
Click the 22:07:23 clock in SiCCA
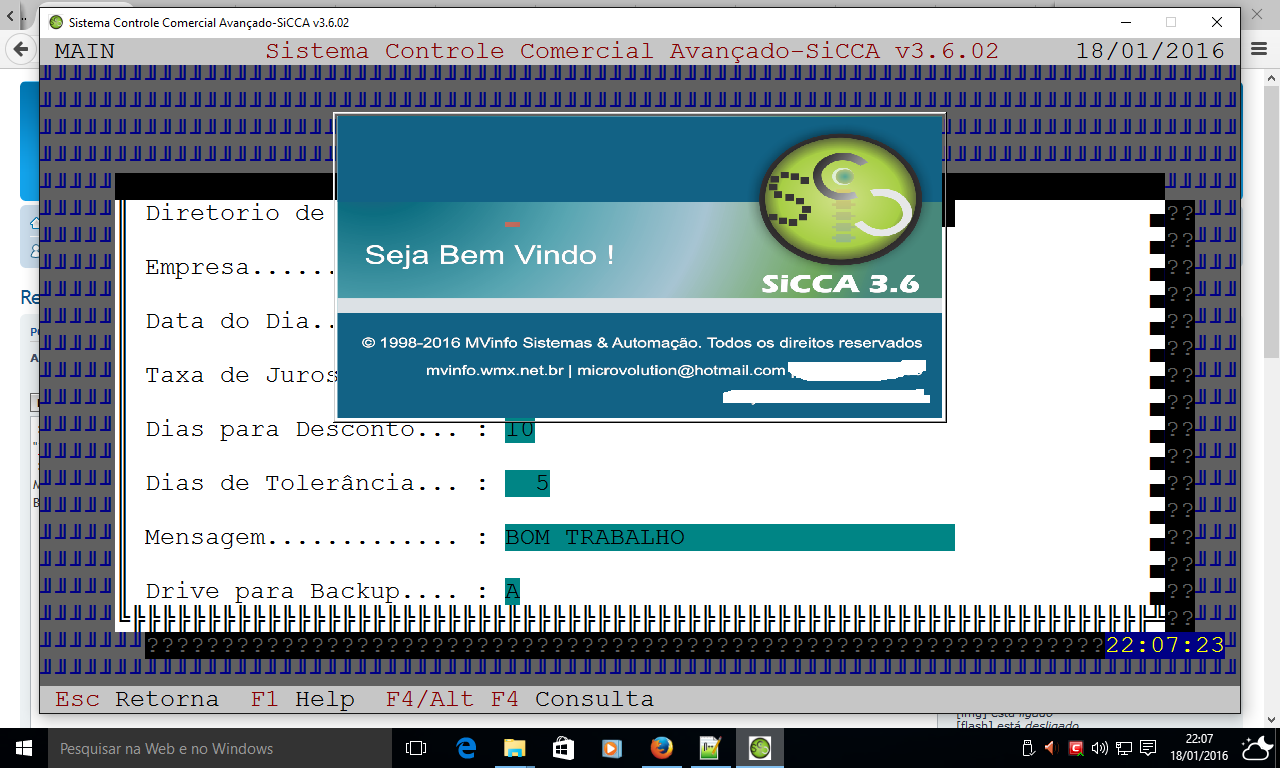(1165, 646)
